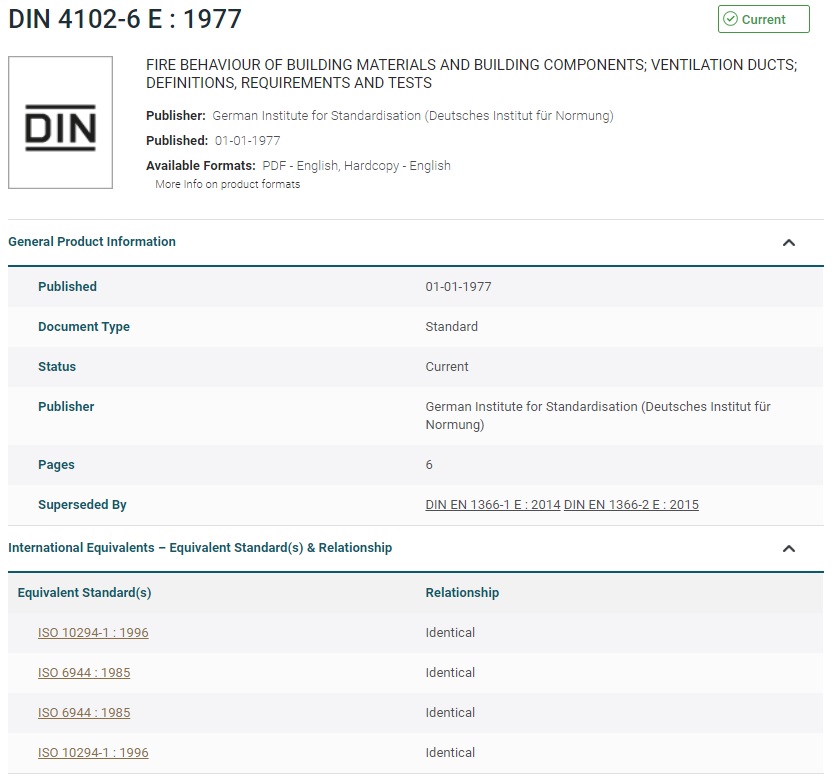
Task: Select PDF - English, Hardcopy - English text
Action: pos(356,166)
